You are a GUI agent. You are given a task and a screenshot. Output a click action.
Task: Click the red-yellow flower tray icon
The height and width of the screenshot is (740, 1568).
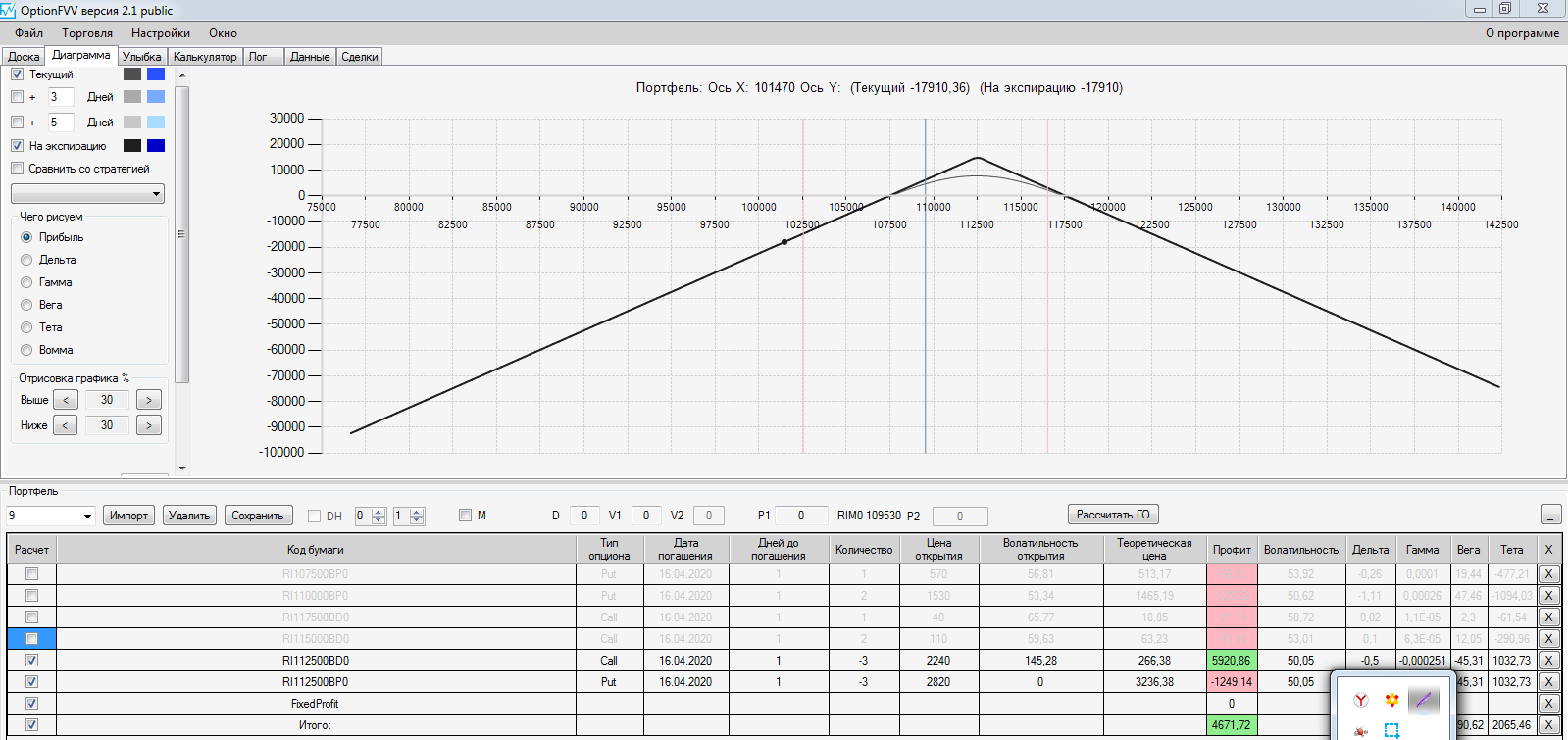tap(1391, 699)
